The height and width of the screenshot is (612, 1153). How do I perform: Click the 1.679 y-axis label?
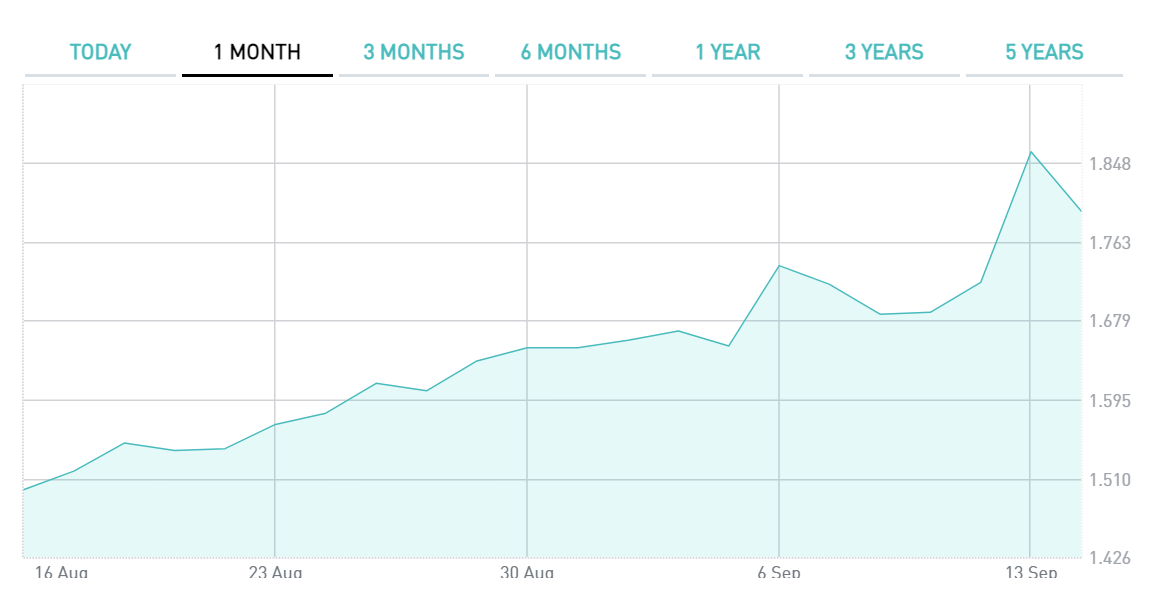point(1110,321)
